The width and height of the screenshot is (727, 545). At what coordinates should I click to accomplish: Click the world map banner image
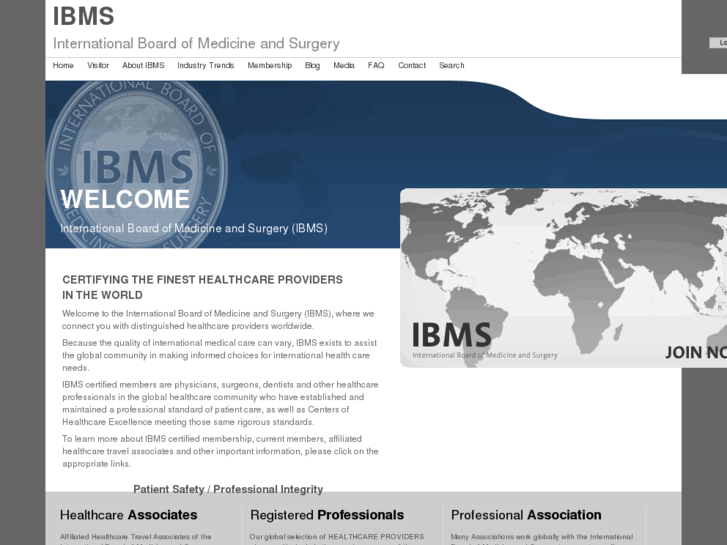point(563,278)
